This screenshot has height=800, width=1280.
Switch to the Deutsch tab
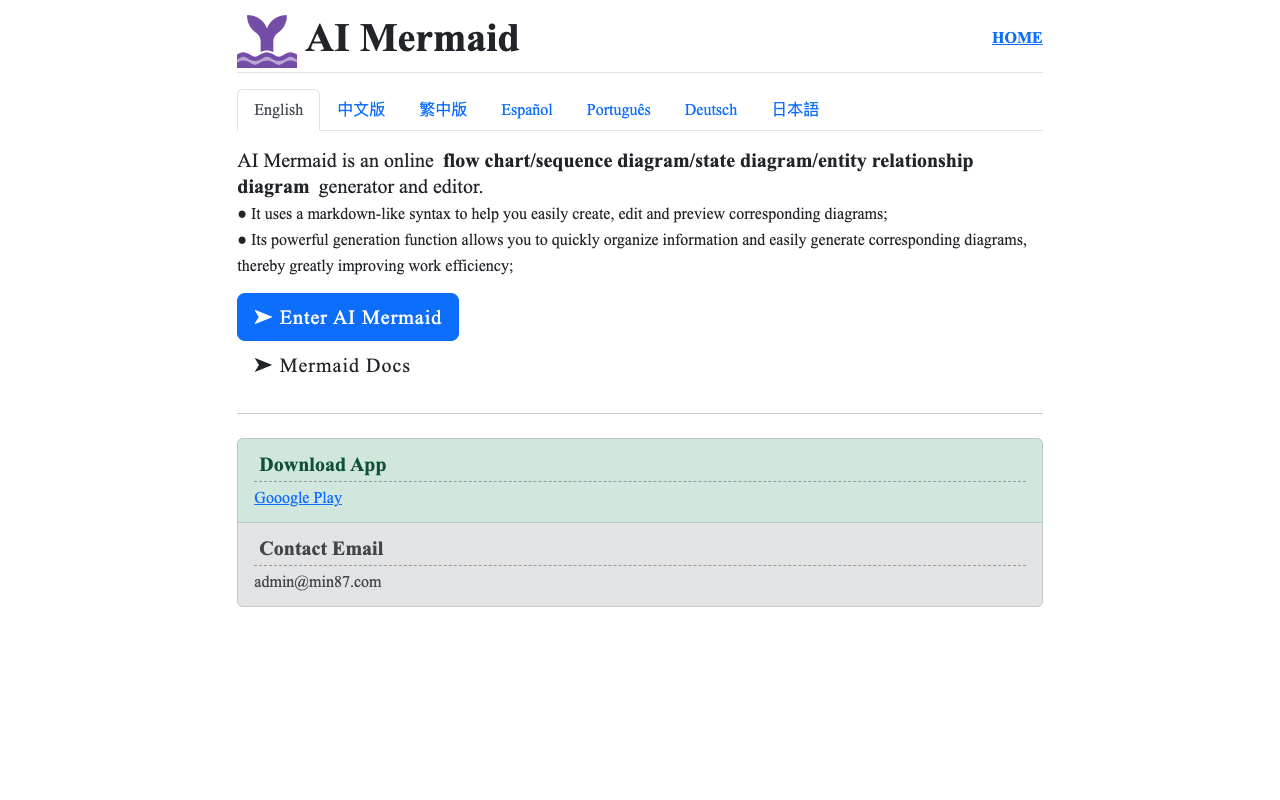click(x=711, y=110)
